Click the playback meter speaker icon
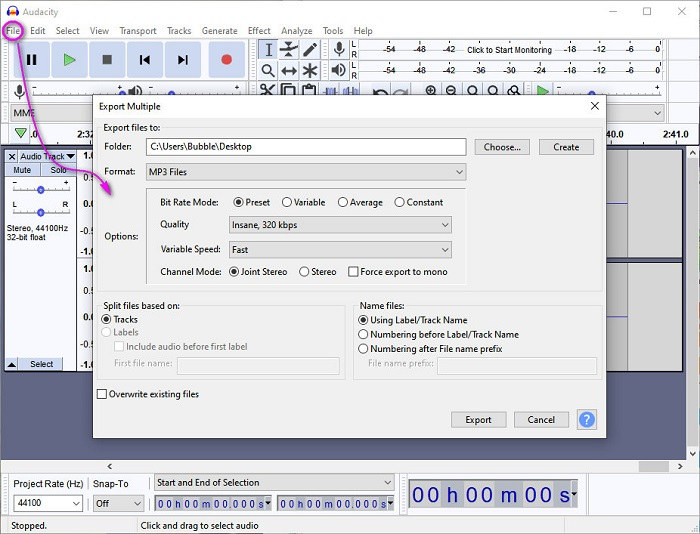Image resolution: width=700 pixels, height=534 pixels. click(339, 70)
